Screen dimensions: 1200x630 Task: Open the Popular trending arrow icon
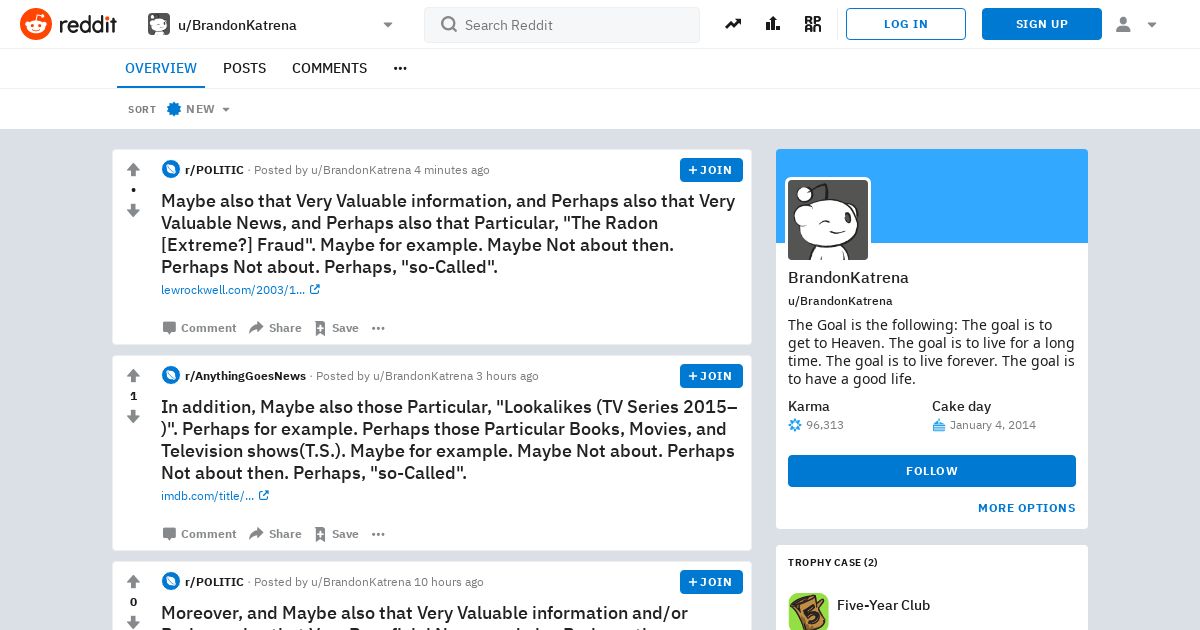(x=733, y=24)
